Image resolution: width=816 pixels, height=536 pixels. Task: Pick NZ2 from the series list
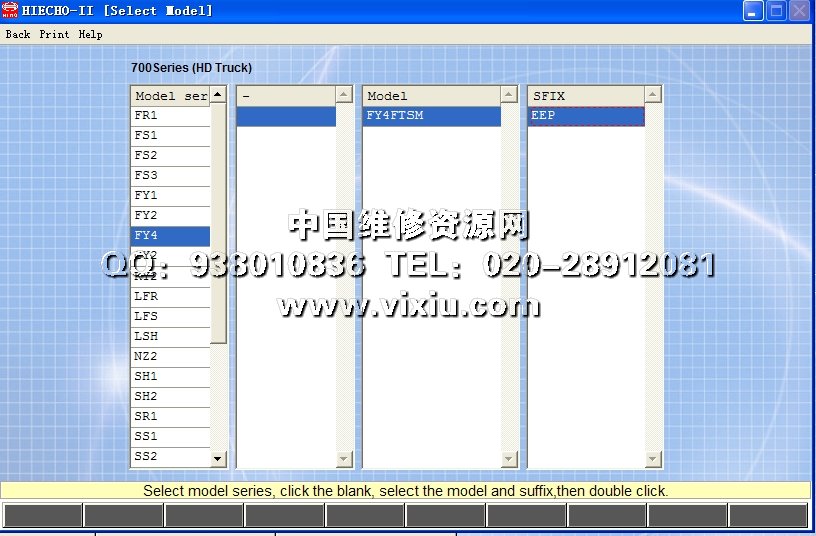point(170,357)
